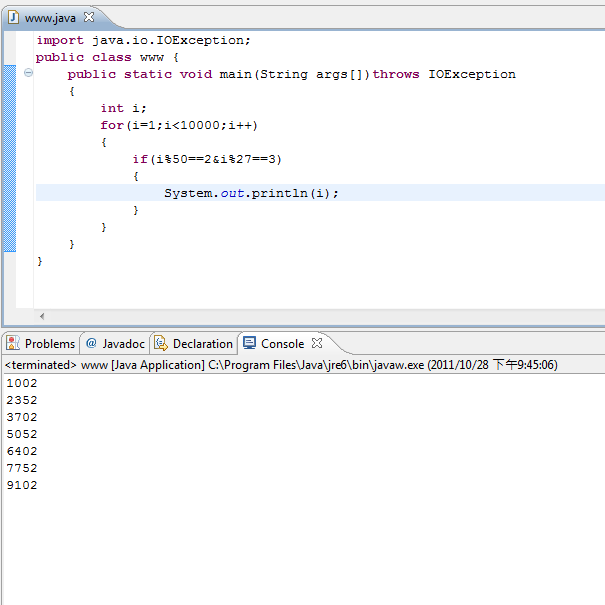Click the Declaration view icon
The image size is (605, 605).
coord(161,343)
